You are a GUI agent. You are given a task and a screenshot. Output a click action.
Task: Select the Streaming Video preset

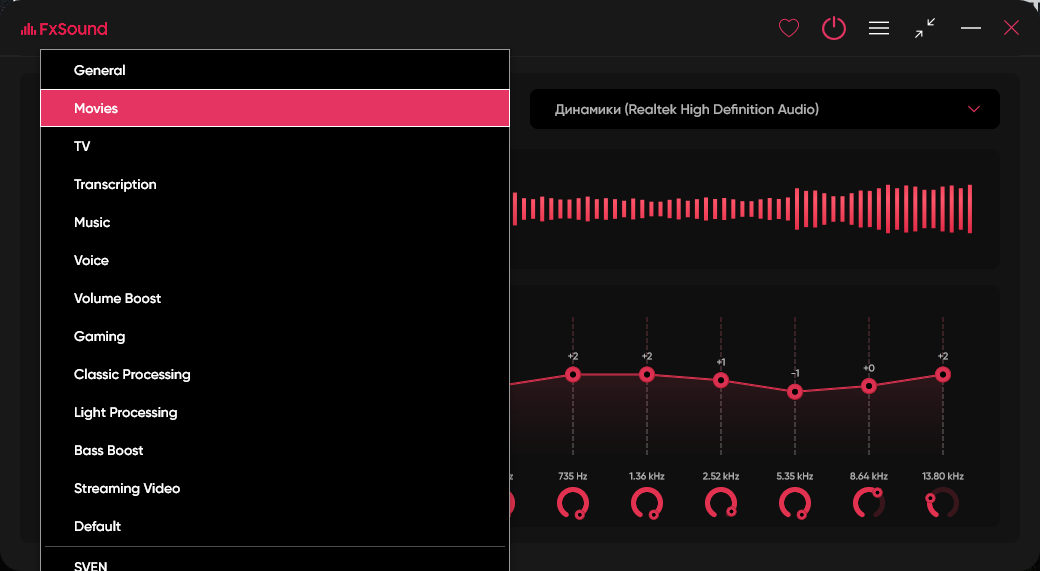click(127, 489)
